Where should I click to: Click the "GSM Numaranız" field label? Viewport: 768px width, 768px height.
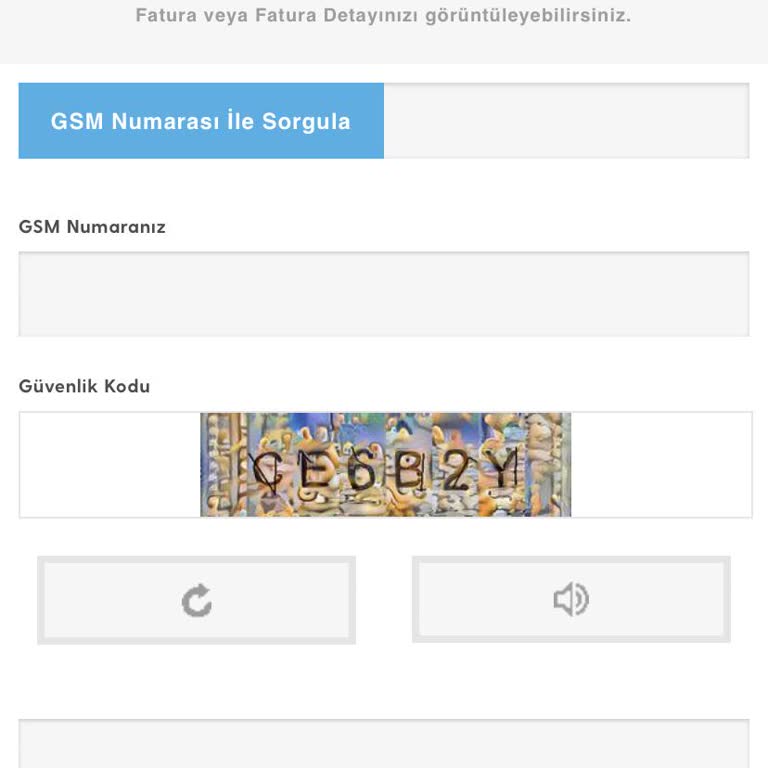tap(92, 227)
